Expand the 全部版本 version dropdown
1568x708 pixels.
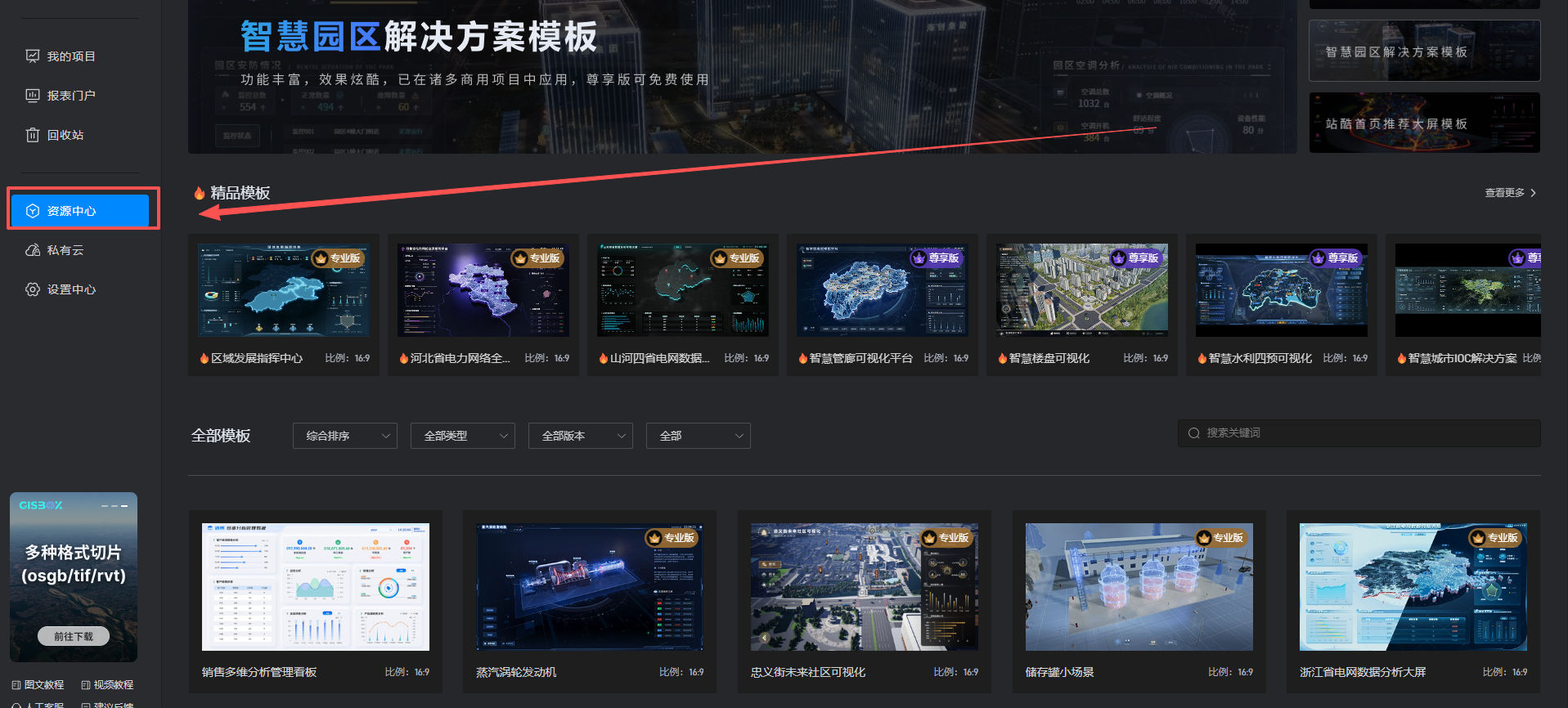[580, 436]
